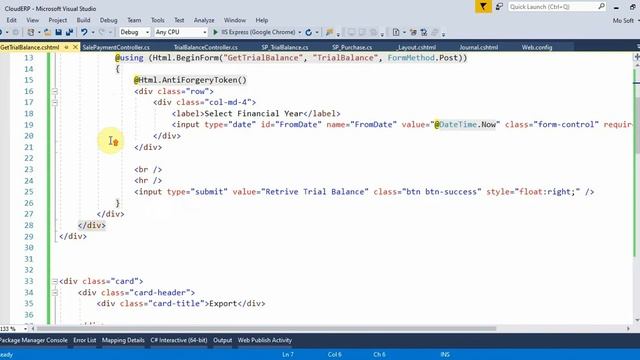Start debugging with the green play icon

(216, 32)
